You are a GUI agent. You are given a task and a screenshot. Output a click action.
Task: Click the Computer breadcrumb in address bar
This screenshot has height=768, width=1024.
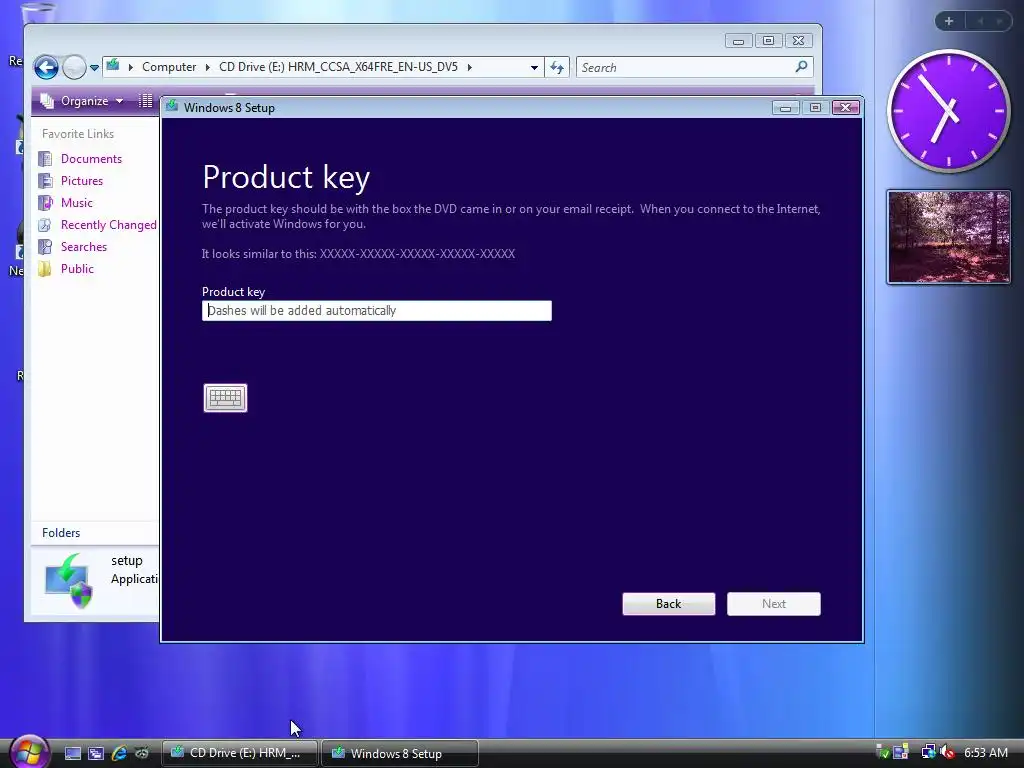(x=168, y=67)
